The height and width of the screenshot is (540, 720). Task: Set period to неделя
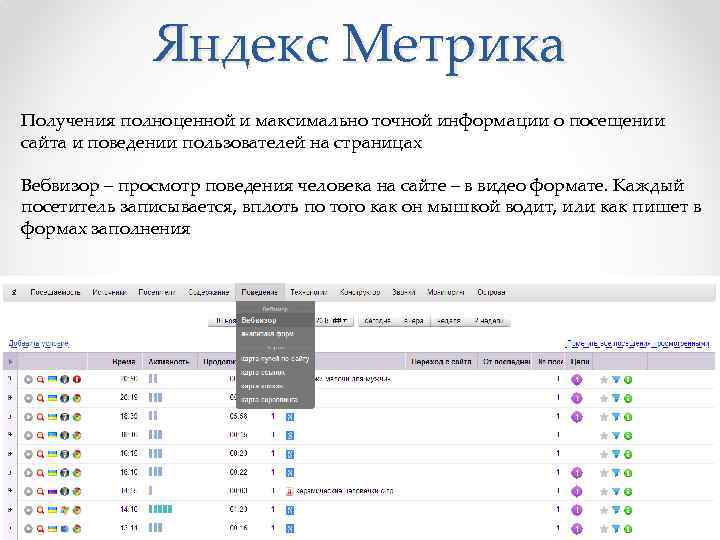coord(448,321)
